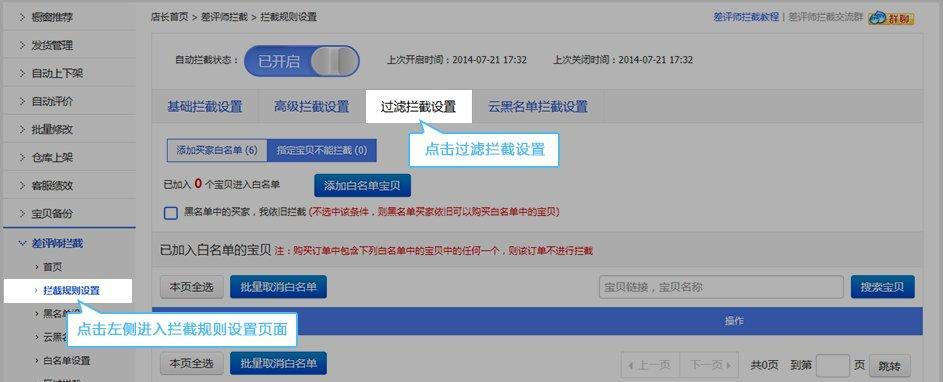This screenshot has width=943, height=382.
Task: Focus the page number input box
Action: pyautogui.click(x=833, y=365)
